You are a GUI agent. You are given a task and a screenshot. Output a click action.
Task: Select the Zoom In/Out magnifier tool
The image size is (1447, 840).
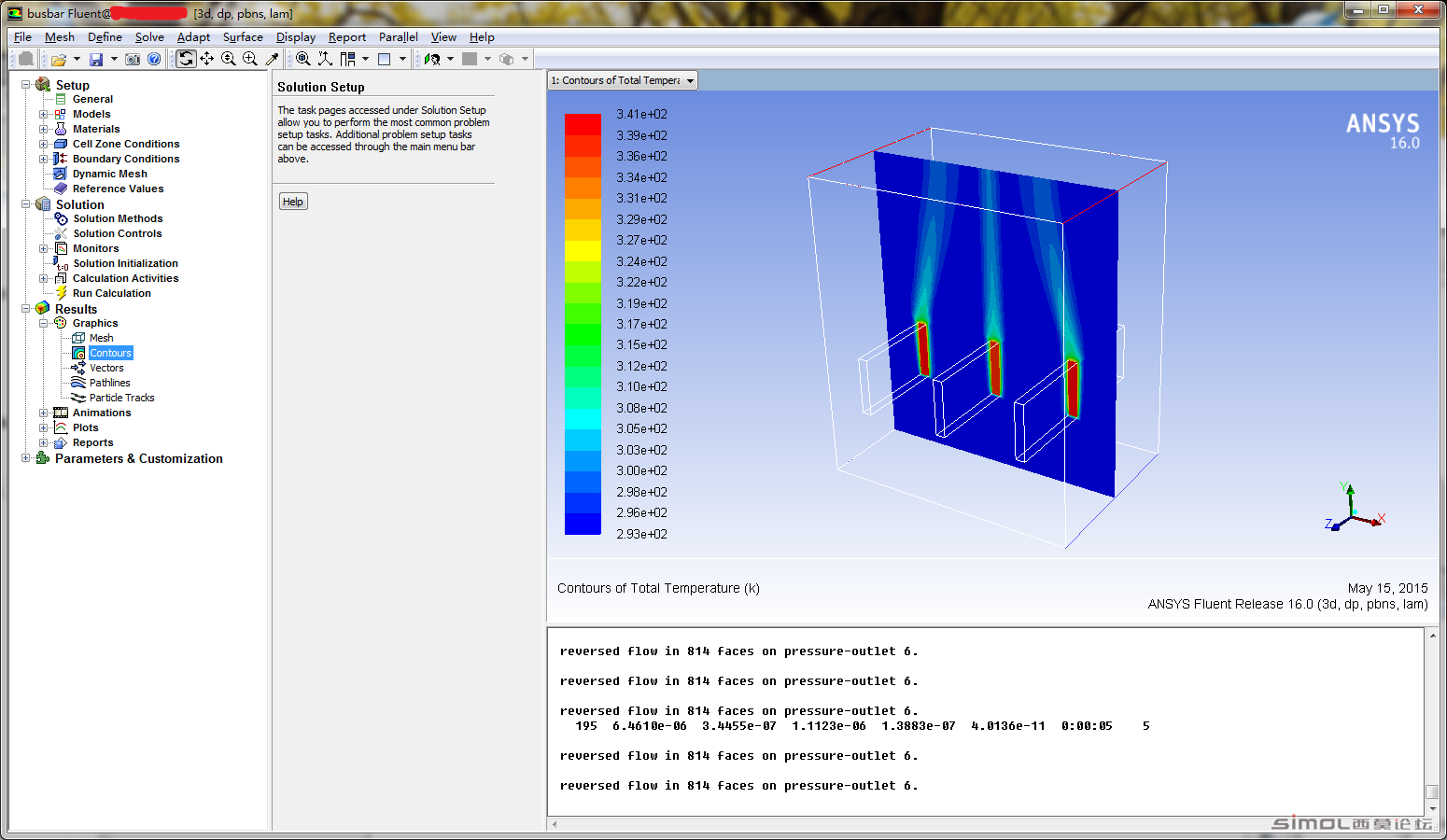pos(229,59)
